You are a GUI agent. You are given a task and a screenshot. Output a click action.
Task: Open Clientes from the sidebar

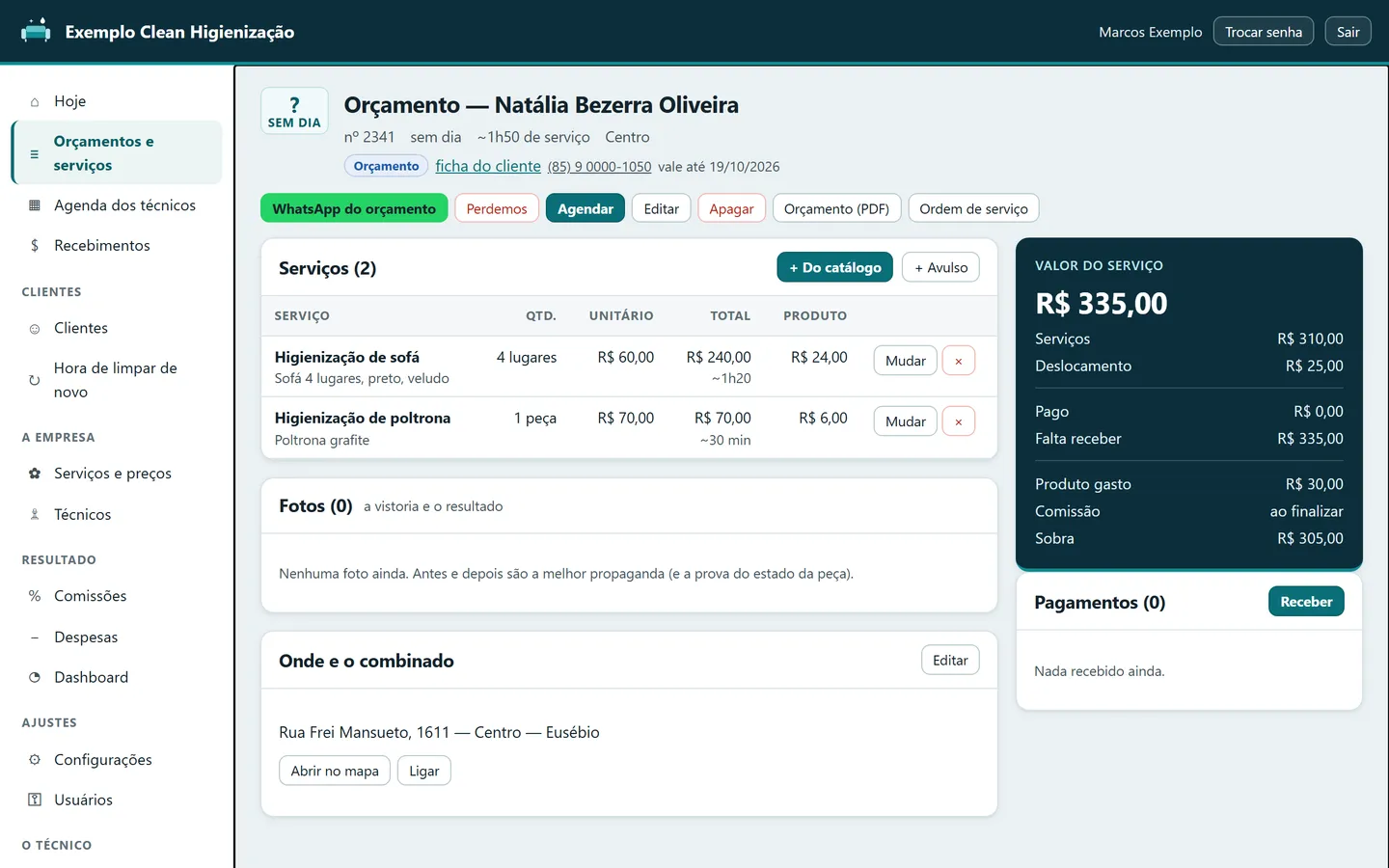[x=117, y=328]
